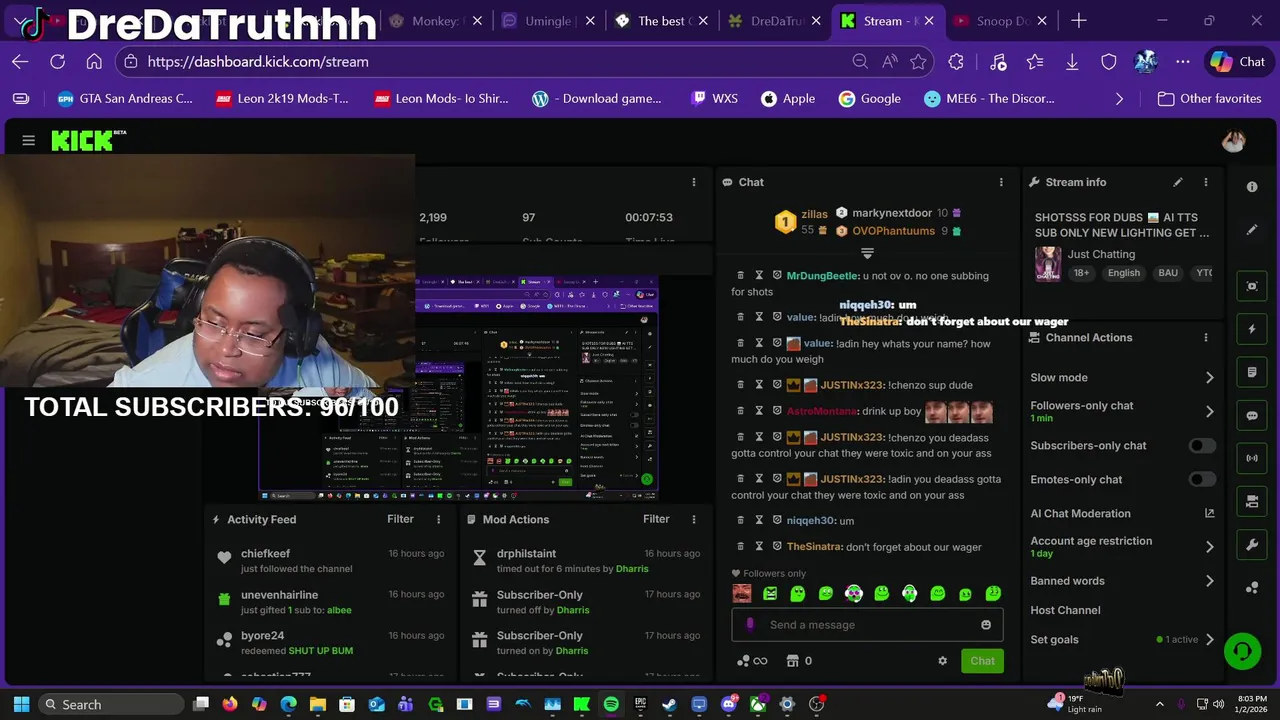The image size is (1280, 720).
Task: Open Host Channel action
Action: click(x=1065, y=610)
